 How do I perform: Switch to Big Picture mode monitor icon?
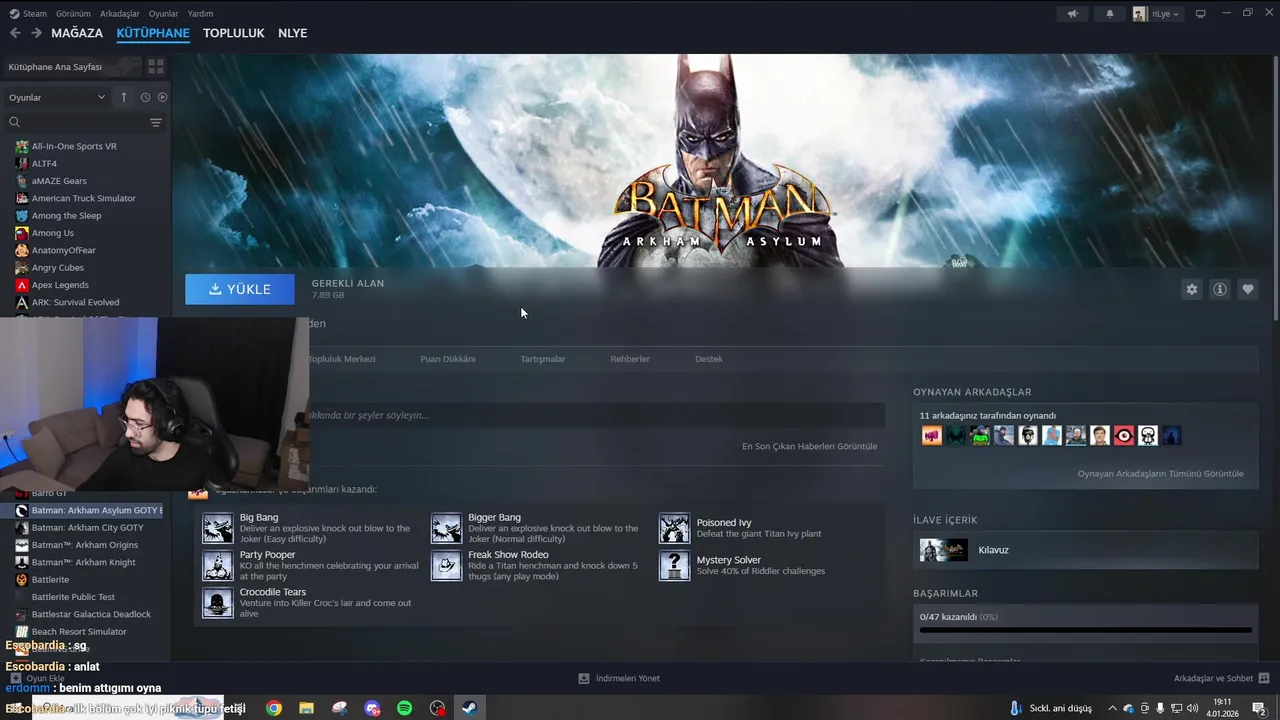(1201, 14)
